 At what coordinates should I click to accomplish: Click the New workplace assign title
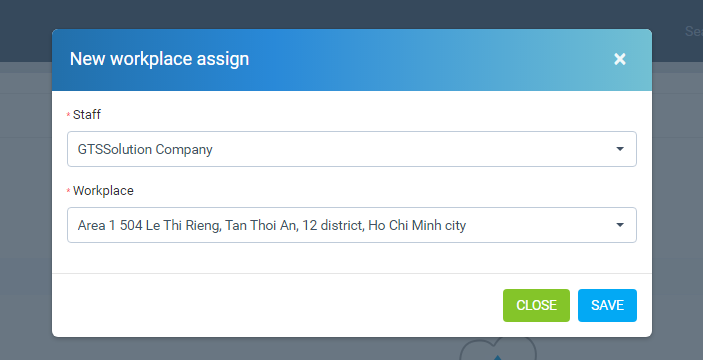tap(159, 59)
